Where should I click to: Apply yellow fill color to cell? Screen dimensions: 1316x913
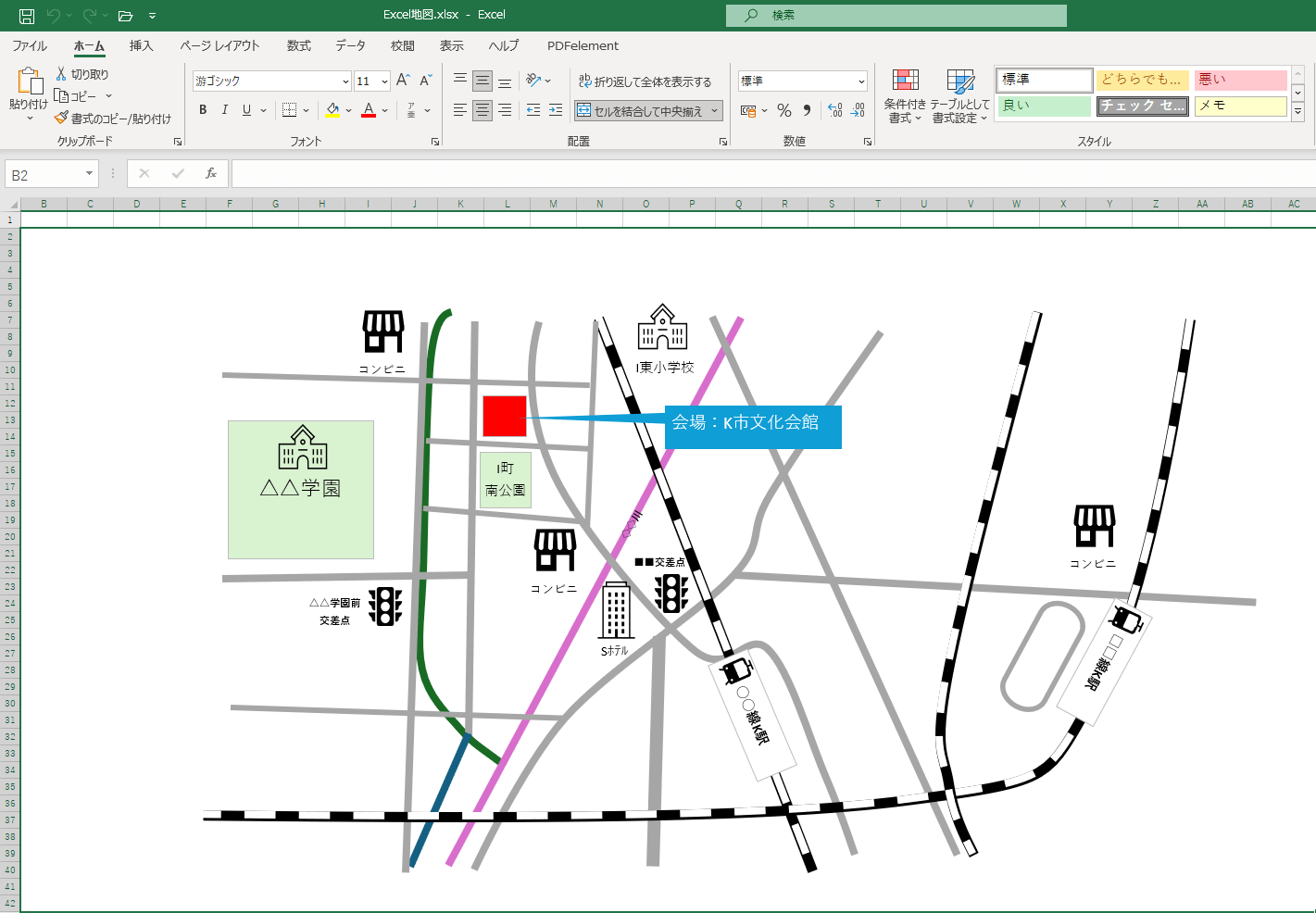[x=332, y=109]
